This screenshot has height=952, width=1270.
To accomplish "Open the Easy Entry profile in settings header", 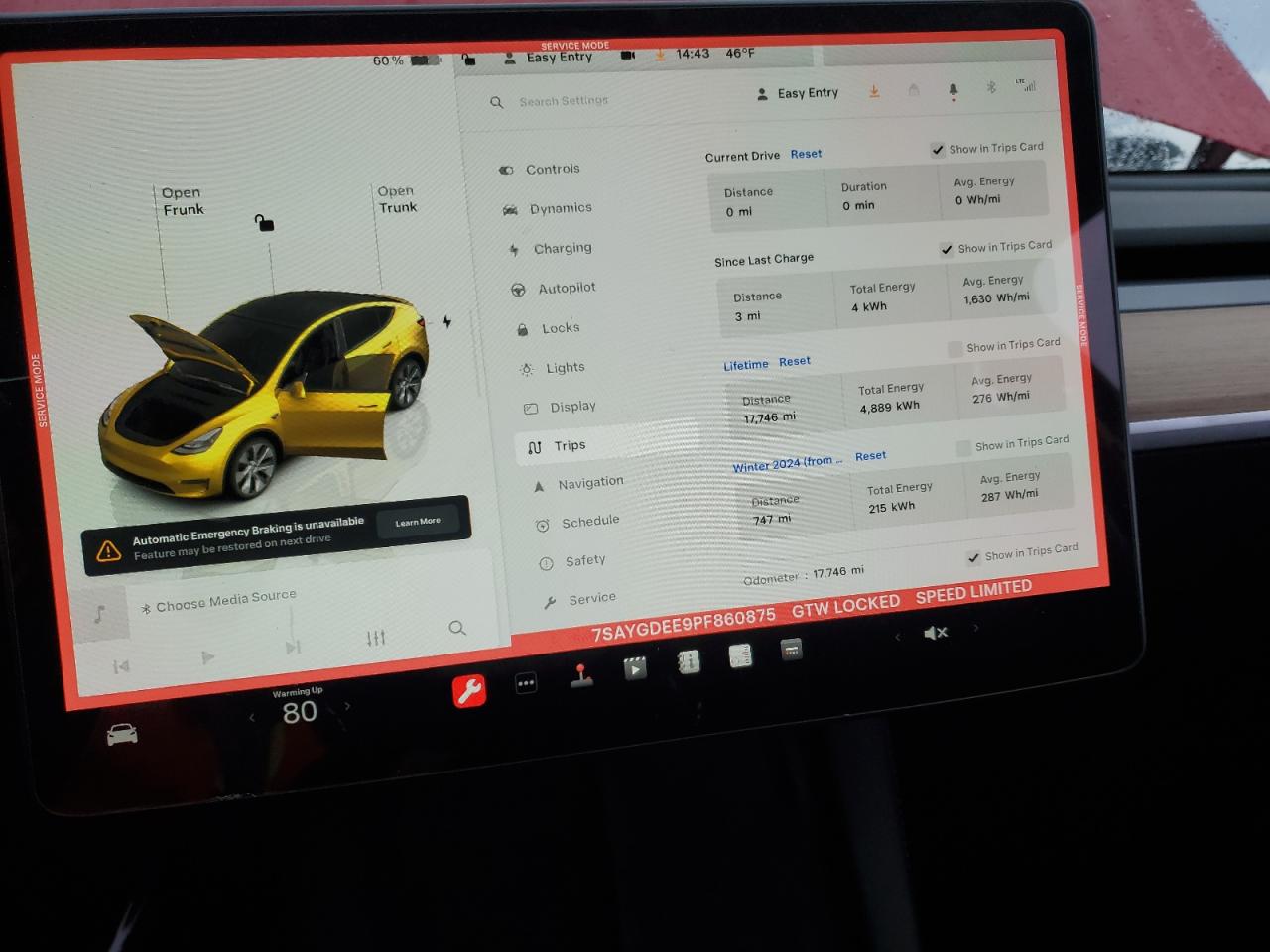I will (x=798, y=93).
